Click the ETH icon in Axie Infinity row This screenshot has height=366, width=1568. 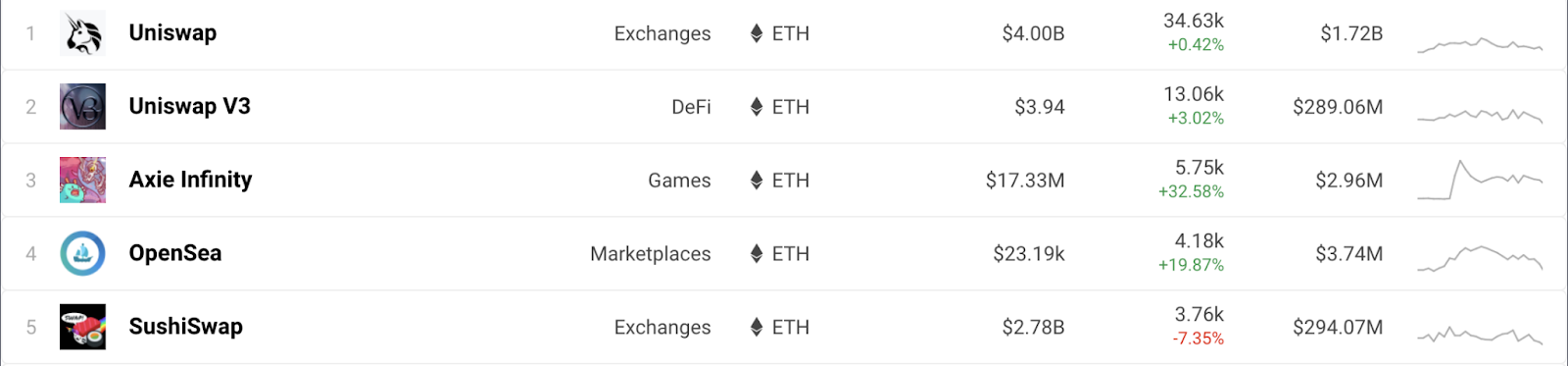click(x=757, y=181)
